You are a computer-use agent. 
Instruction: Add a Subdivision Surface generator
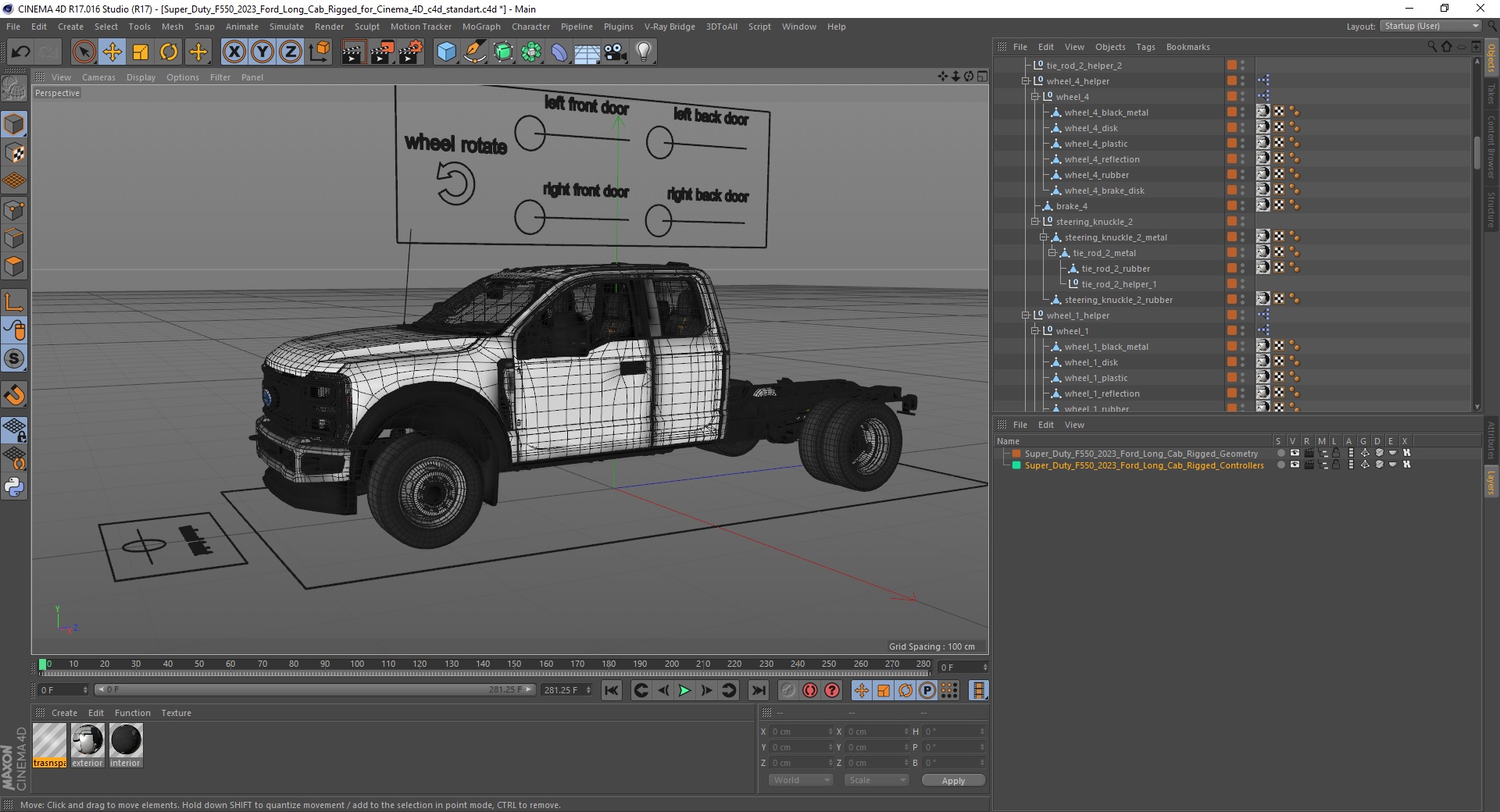(503, 52)
